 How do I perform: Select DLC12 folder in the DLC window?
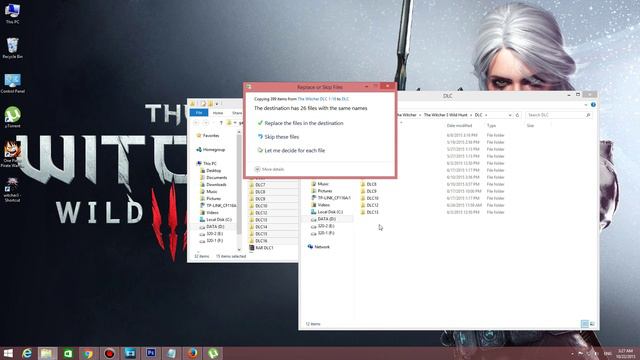370,205
